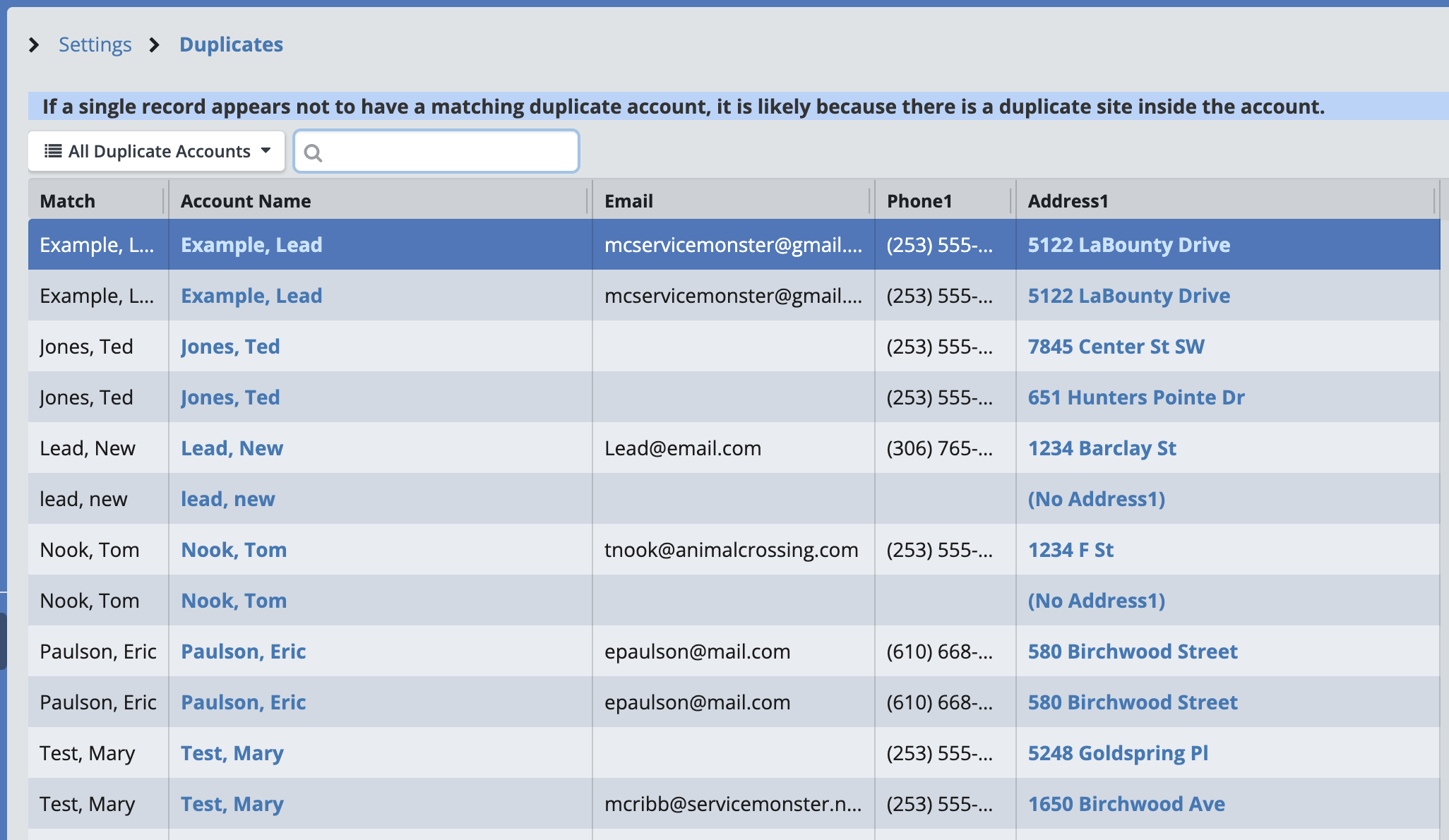The image size is (1449, 840).
Task: Sort by the Address1 column header
Action: coord(1068,201)
